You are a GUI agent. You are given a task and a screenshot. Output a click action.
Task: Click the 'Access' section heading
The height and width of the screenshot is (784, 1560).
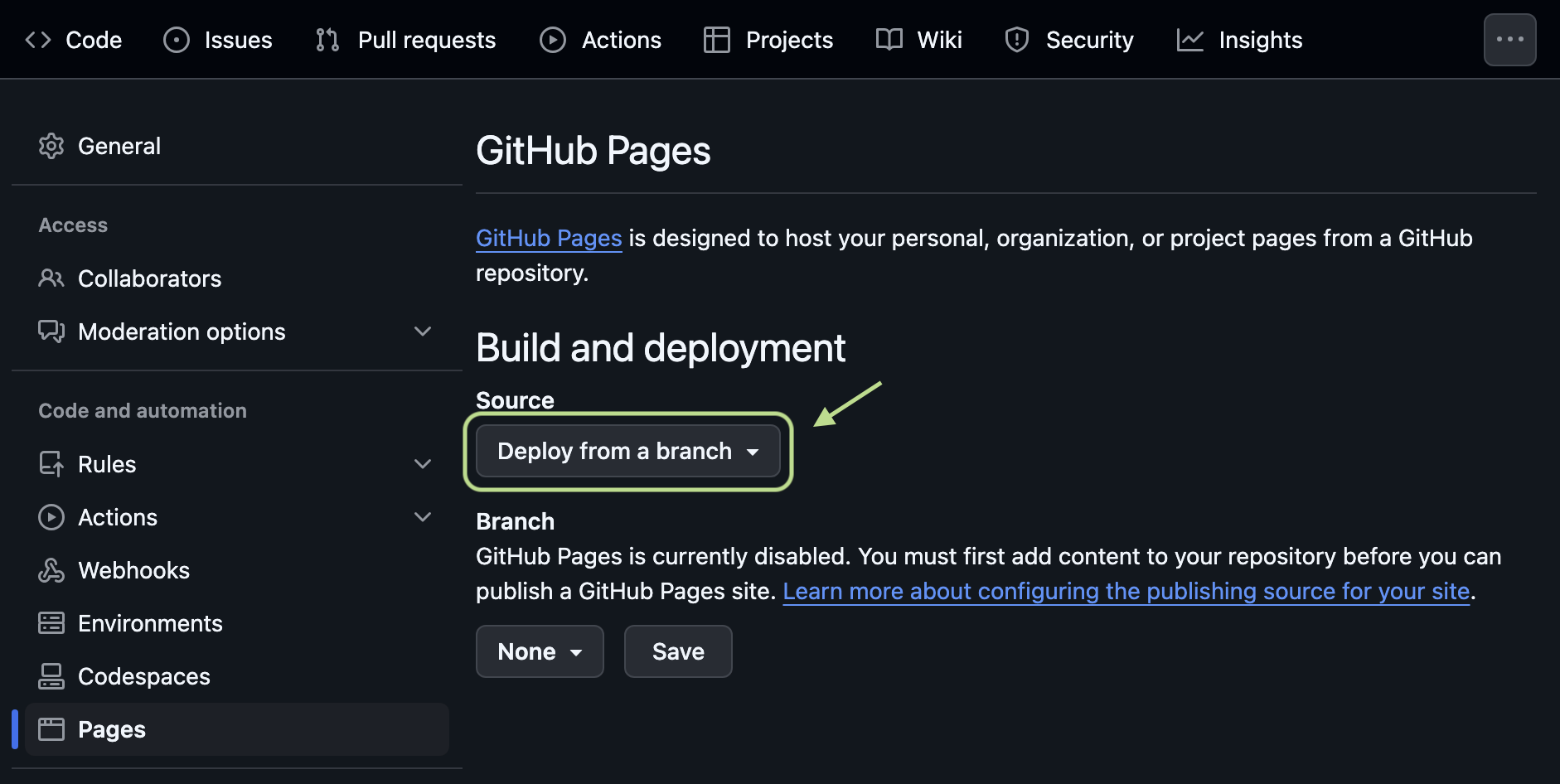pyautogui.click(x=73, y=225)
